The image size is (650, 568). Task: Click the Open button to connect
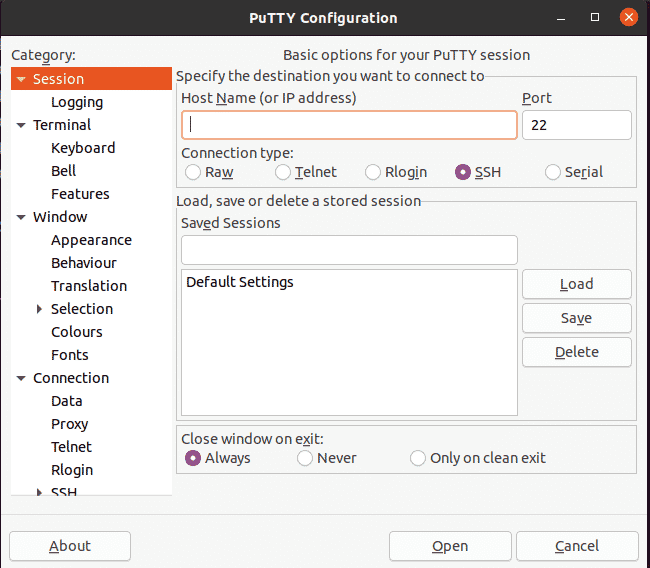(450, 546)
